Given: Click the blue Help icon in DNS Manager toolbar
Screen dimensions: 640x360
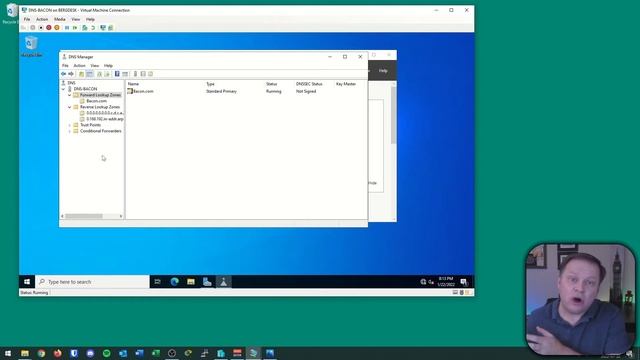Looking at the screenshot, I should click(x=117, y=74).
